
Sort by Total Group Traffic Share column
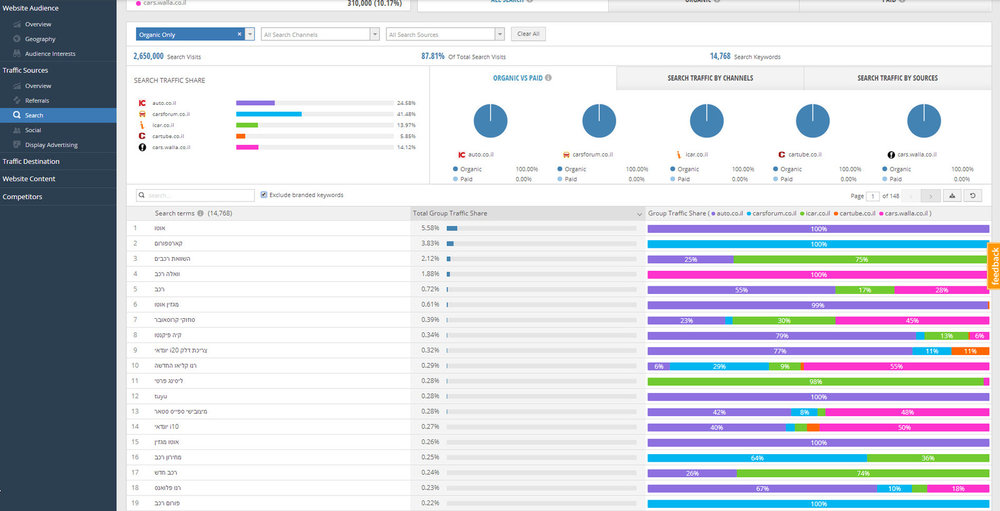527,213
